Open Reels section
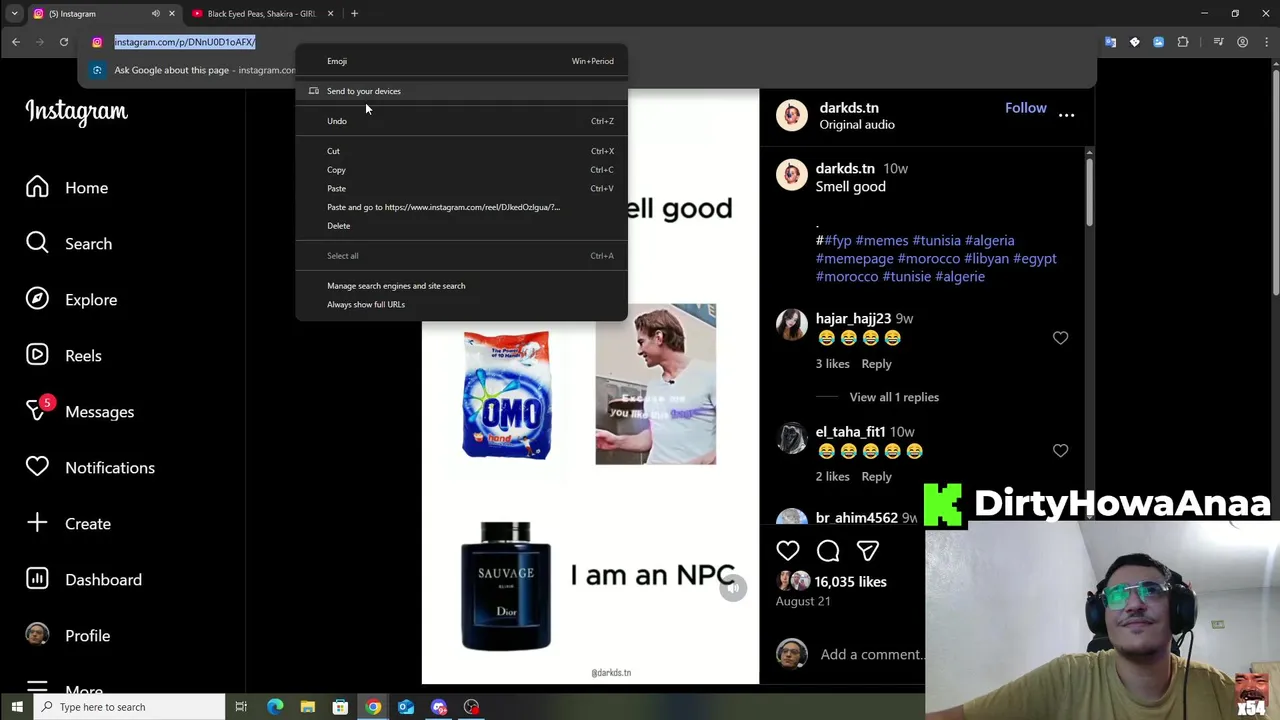 pos(64,356)
